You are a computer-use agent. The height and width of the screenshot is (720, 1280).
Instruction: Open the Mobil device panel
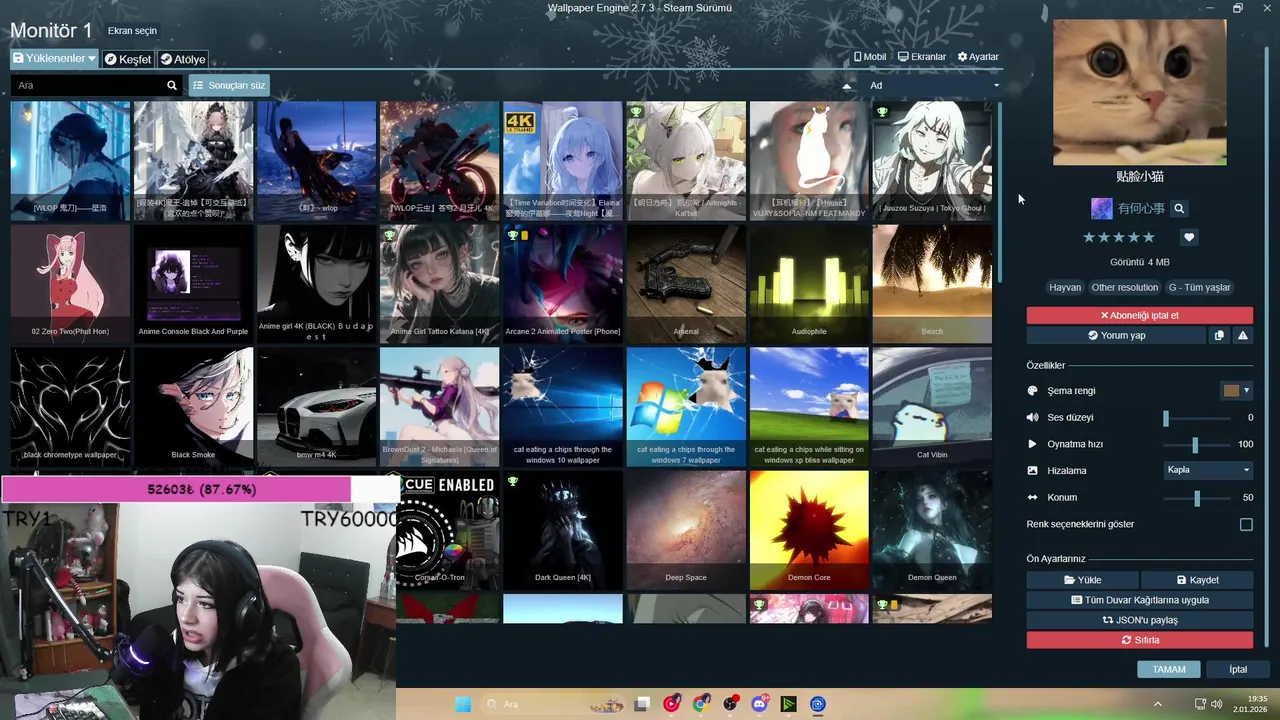tap(869, 57)
